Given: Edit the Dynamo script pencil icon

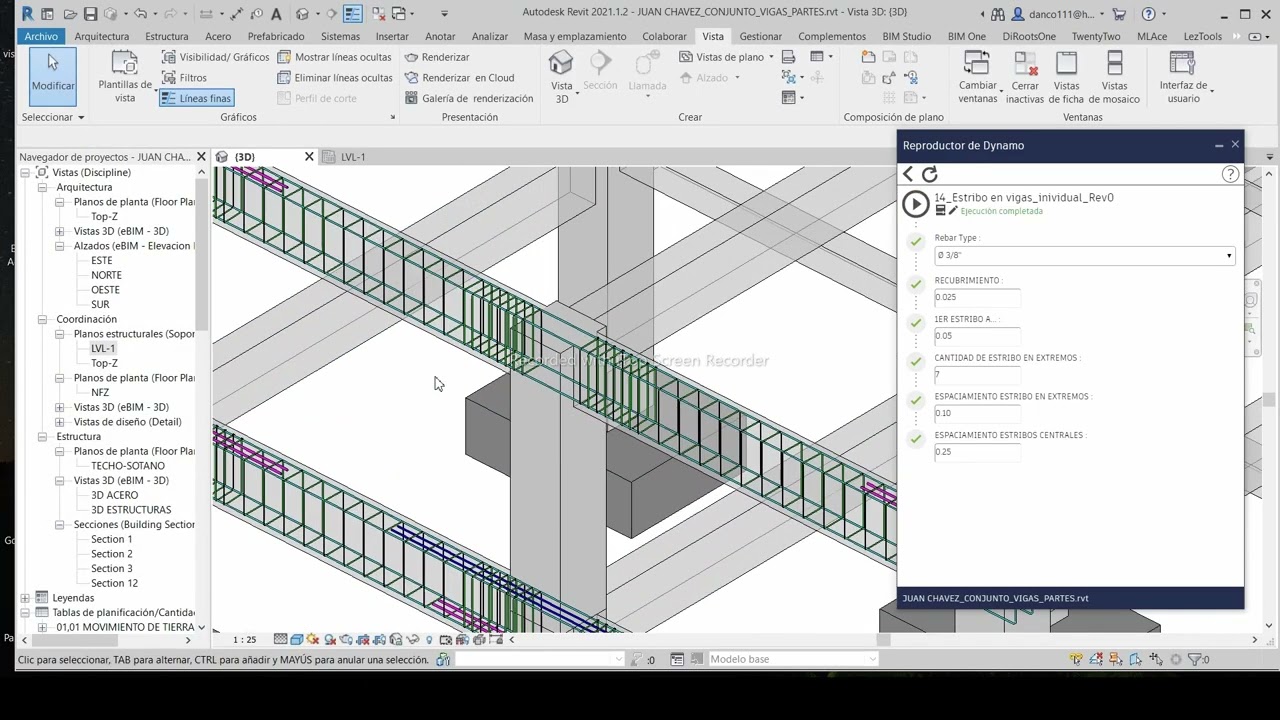Looking at the screenshot, I should 953,211.
